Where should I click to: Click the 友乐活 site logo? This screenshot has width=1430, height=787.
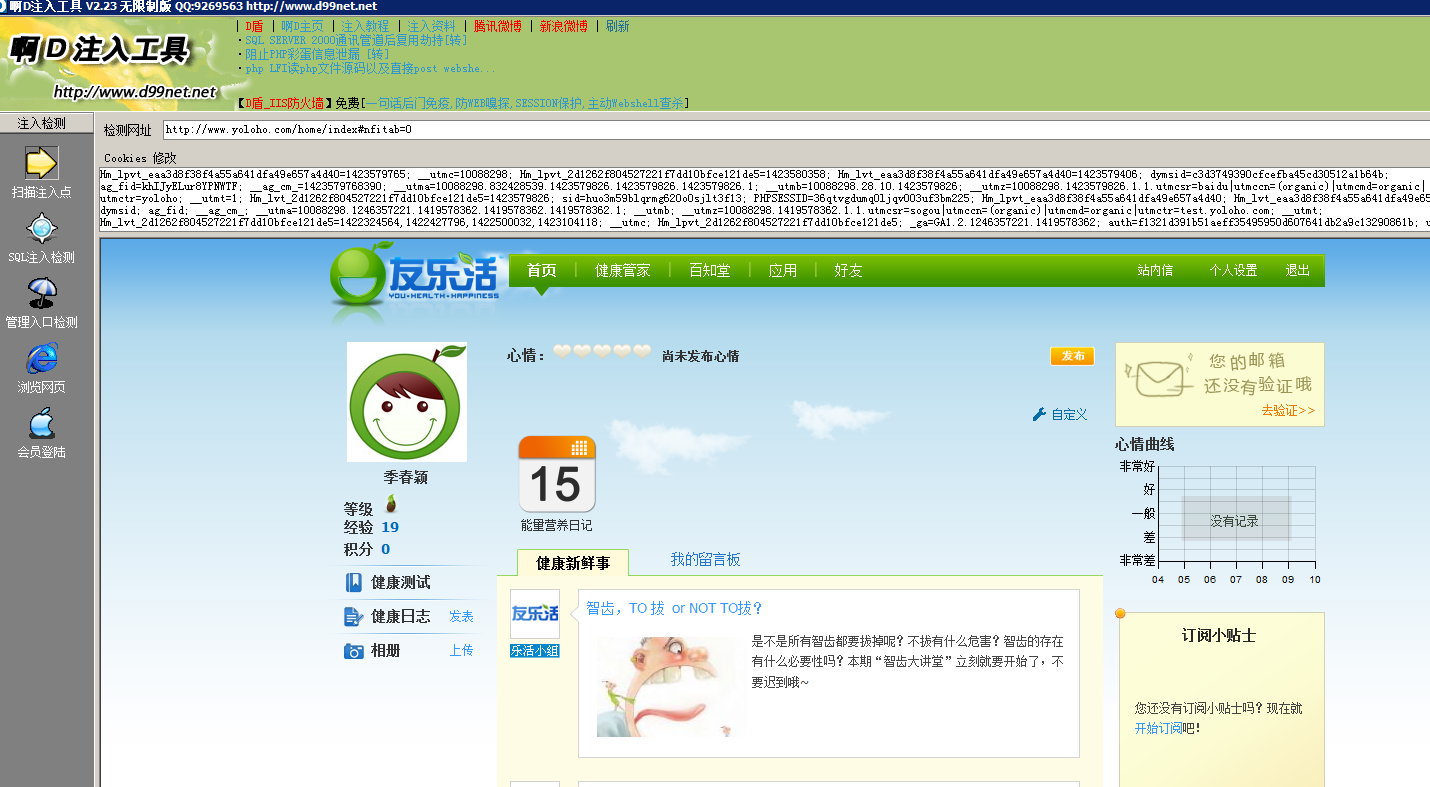pos(415,276)
